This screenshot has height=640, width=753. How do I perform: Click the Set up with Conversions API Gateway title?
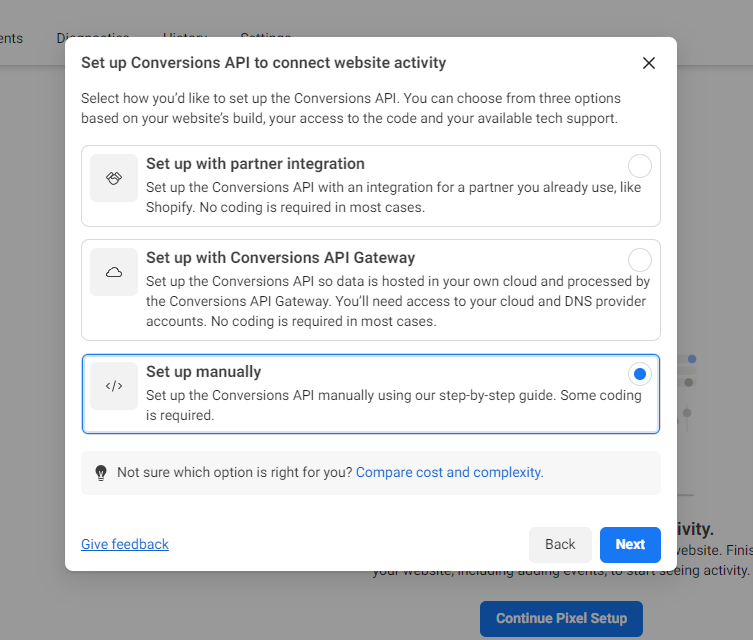280,258
